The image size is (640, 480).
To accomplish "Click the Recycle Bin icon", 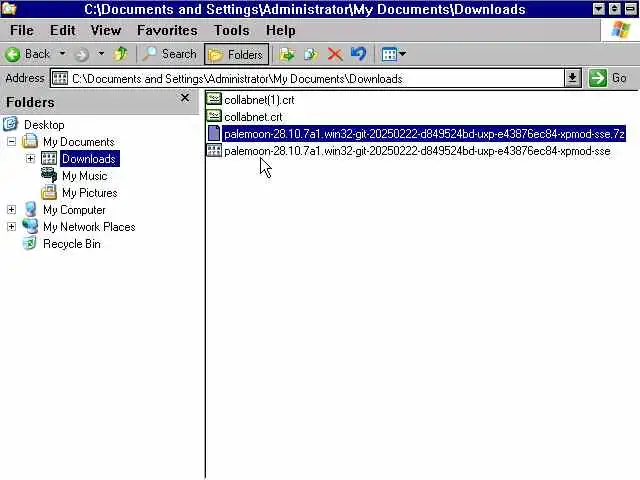I will (30, 243).
